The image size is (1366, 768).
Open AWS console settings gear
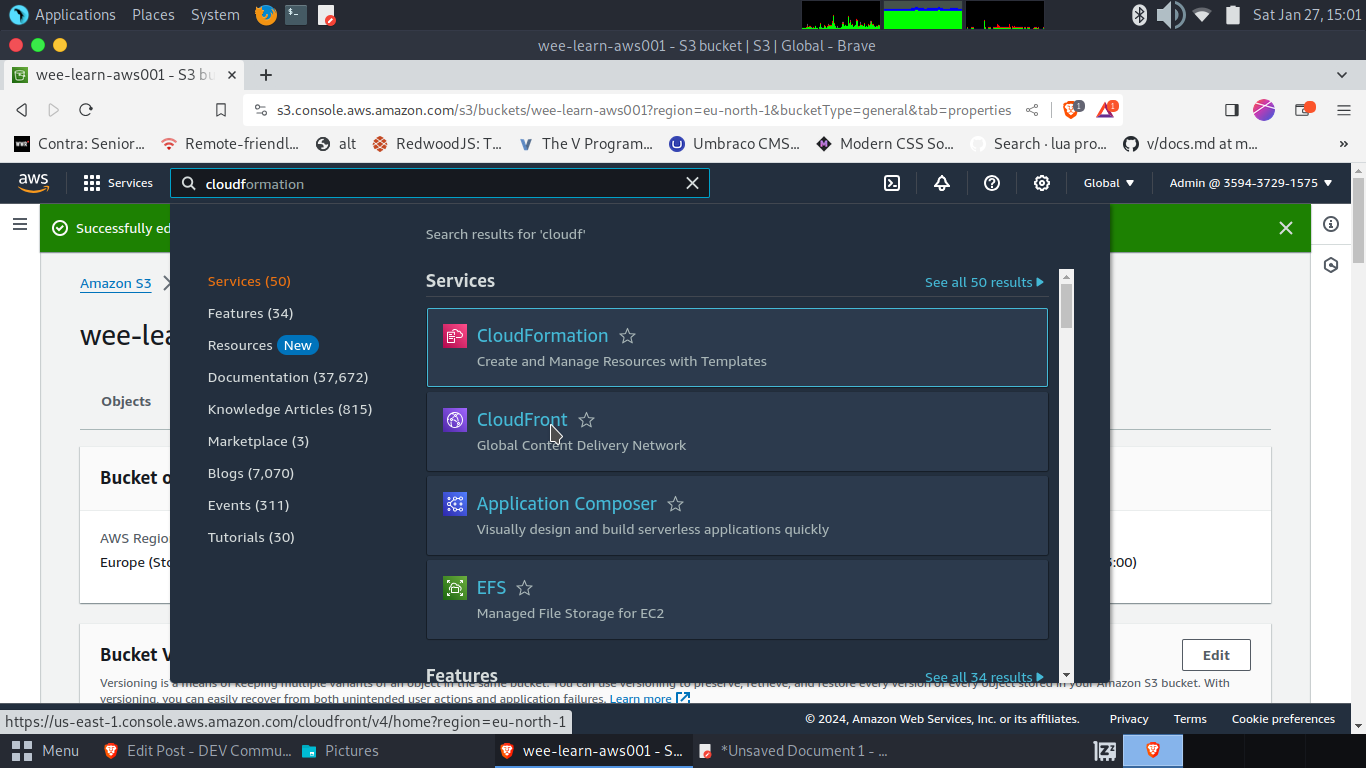(1042, 183)
